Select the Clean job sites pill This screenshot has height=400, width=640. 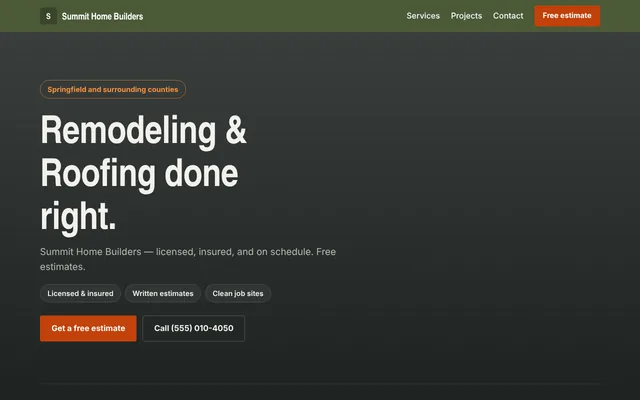238,293
